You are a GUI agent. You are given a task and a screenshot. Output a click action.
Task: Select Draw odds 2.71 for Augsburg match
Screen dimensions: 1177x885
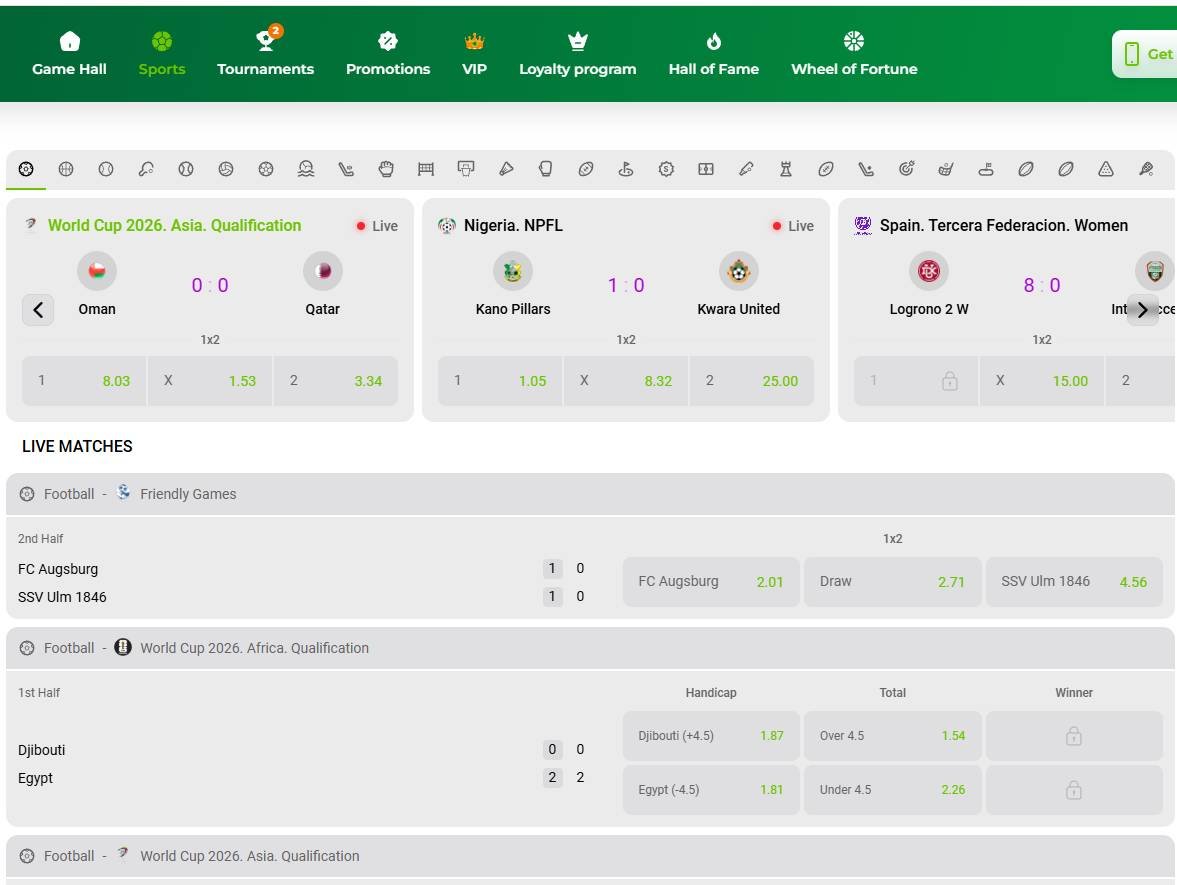892,581
